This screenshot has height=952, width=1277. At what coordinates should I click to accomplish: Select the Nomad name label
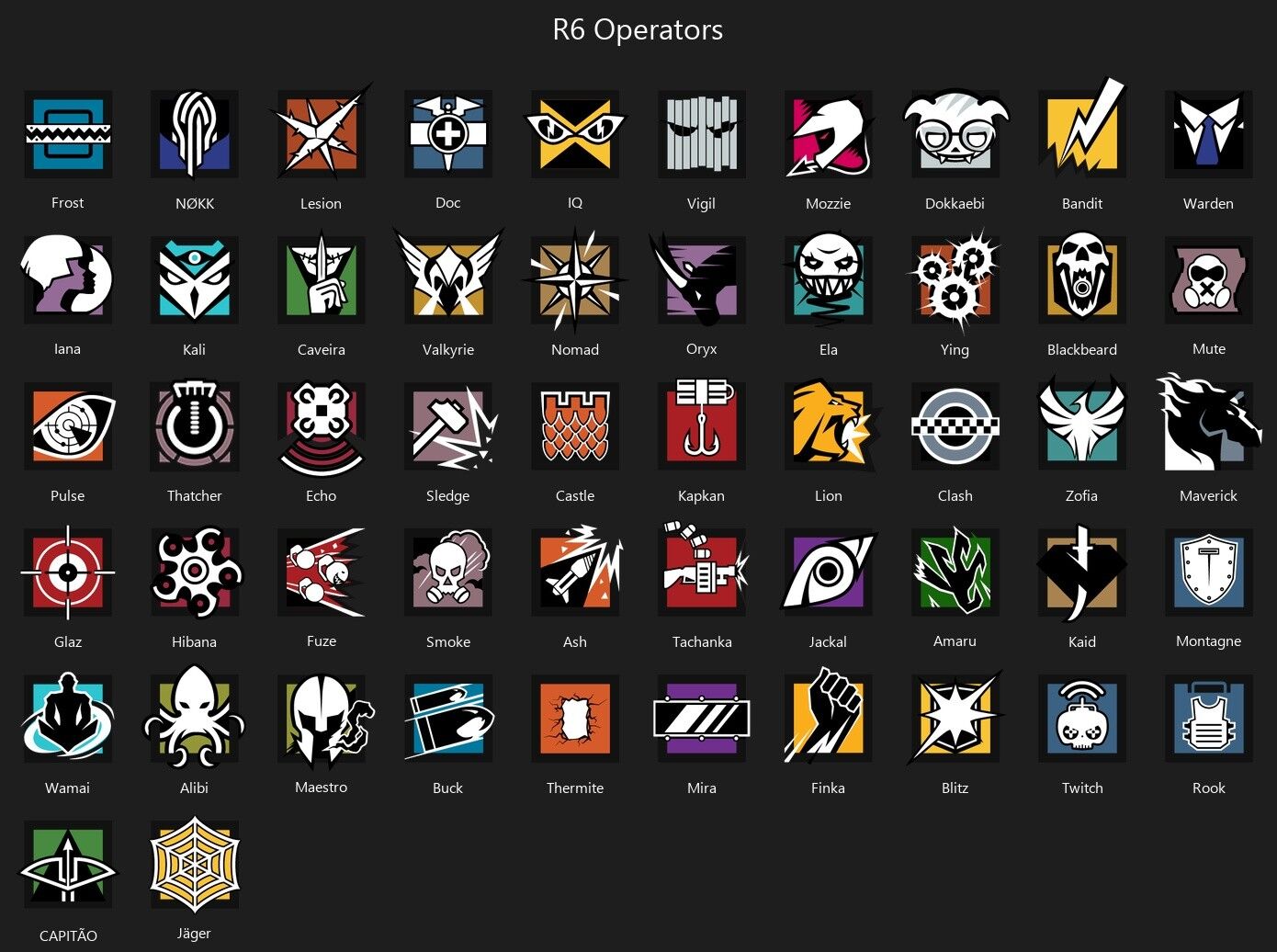575,349
